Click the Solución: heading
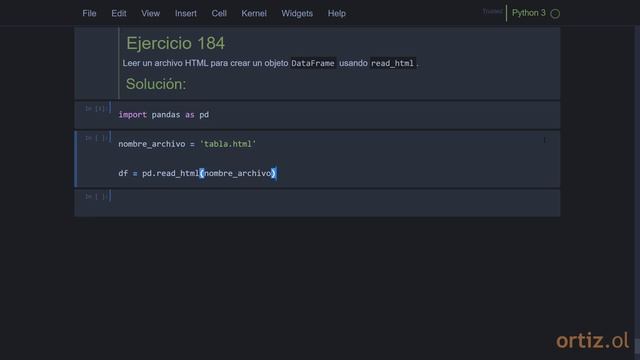 click(x=156, y=84)
